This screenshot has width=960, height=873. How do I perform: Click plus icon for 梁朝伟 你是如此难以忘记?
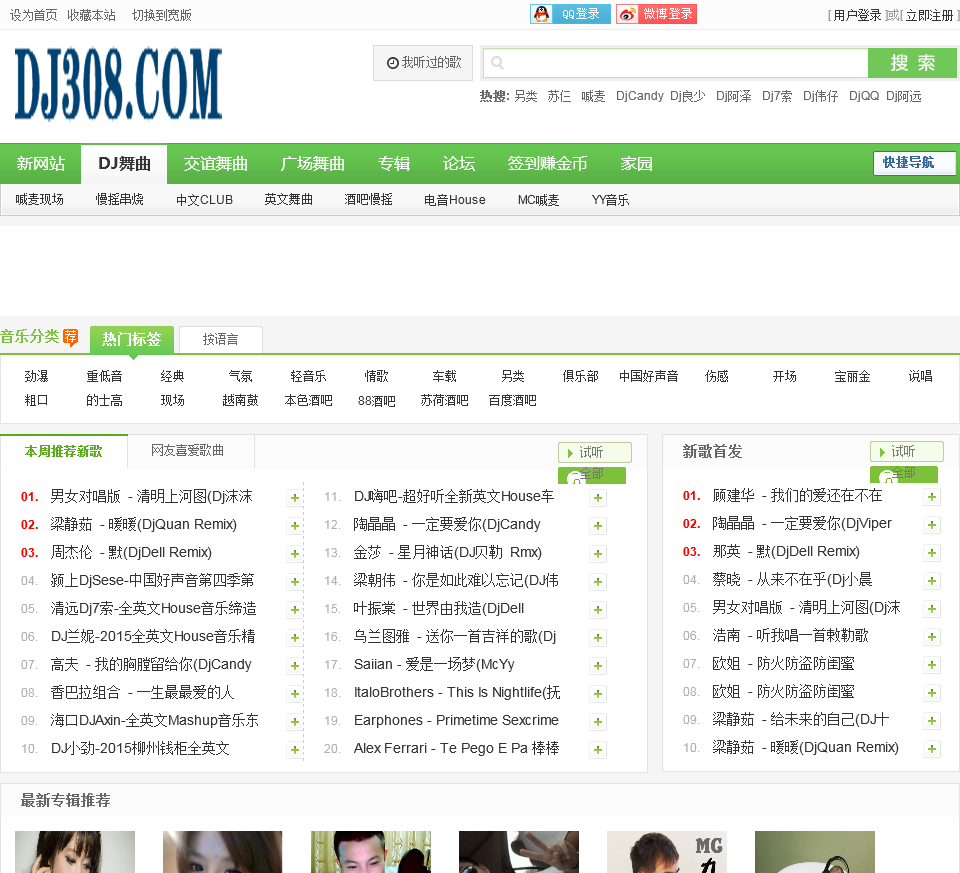(x=598, y=582)
